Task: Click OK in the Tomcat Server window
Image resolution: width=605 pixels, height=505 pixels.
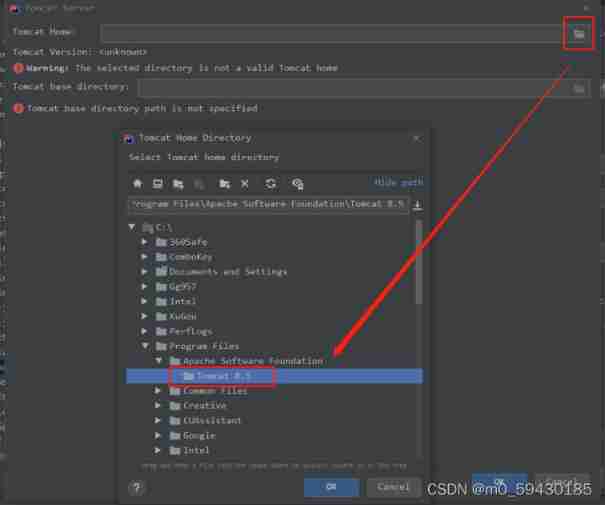Action: 500,482
